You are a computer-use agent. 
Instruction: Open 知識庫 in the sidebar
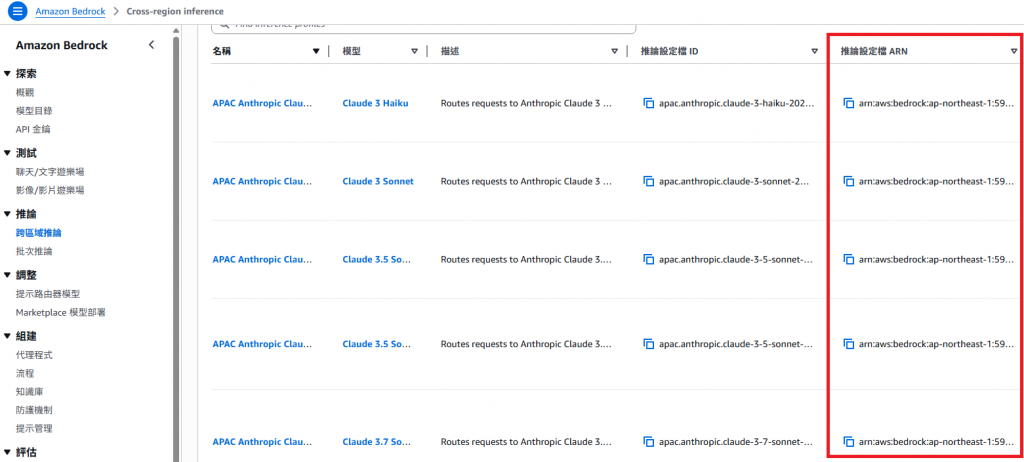coord(29,392)
